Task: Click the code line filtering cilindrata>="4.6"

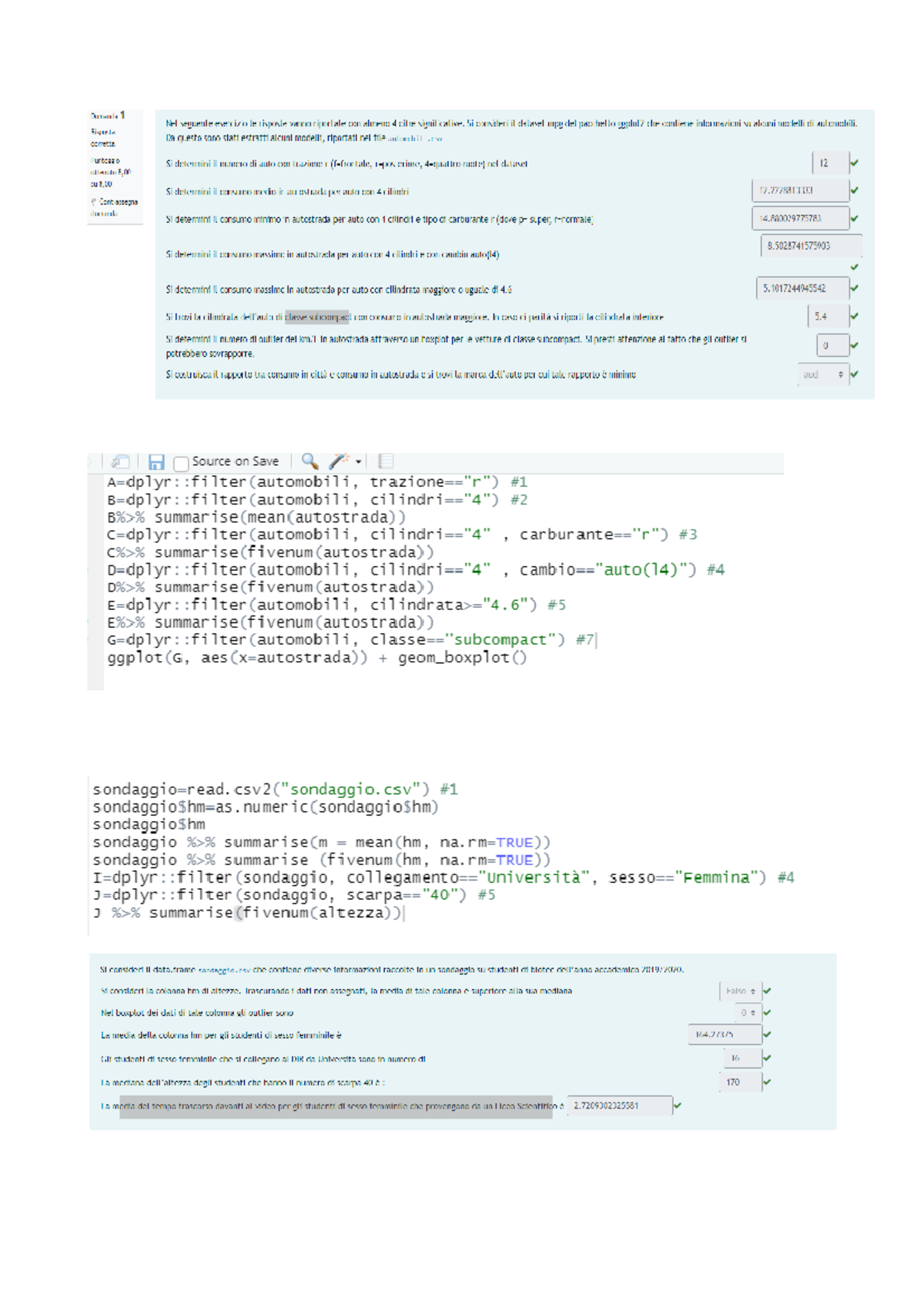Action: pyautogui.click(x=336, y=605)
